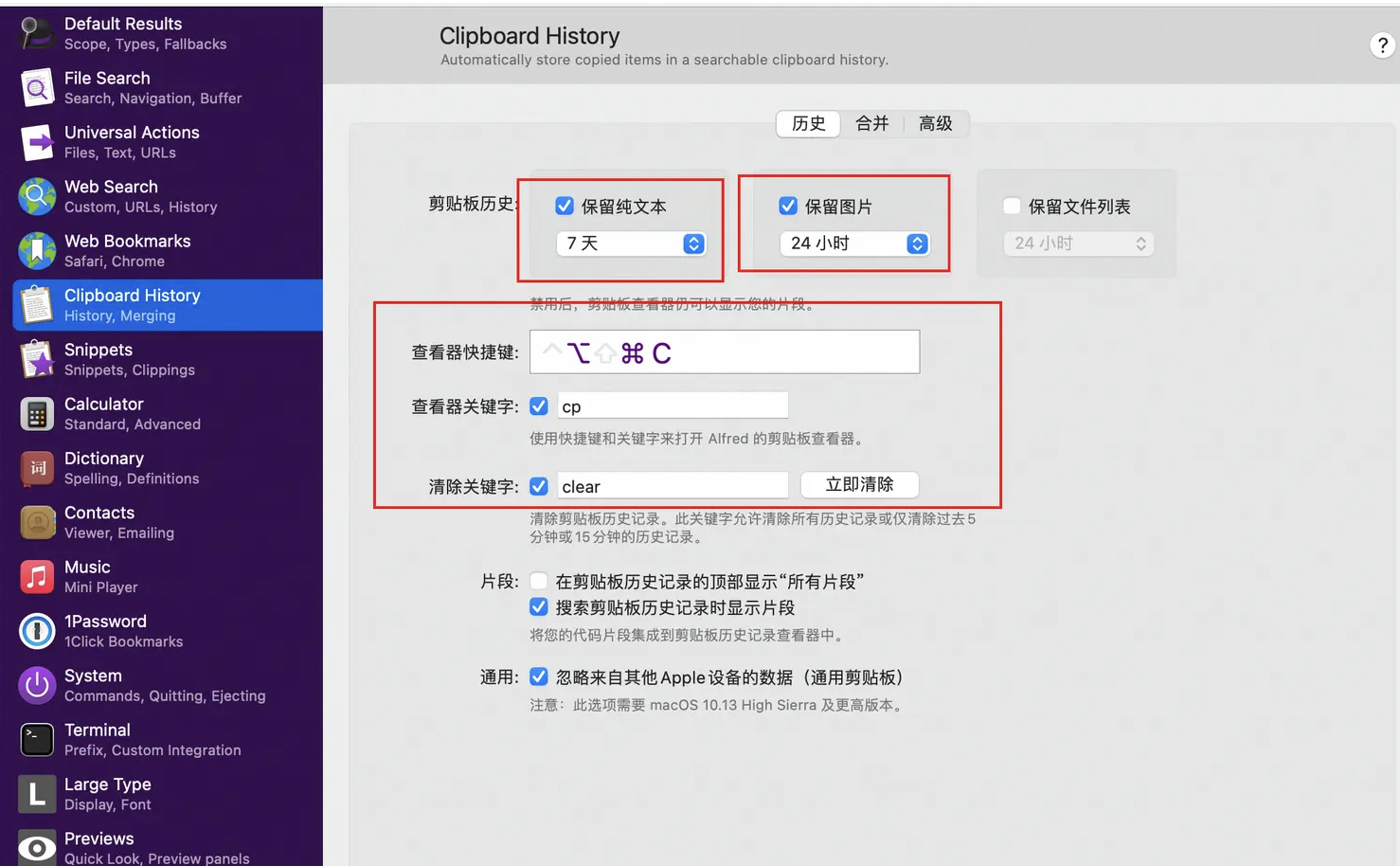The image size is (1400, 866).
Task: Open Universal Actions arrow icon
Action: point(37,142)
